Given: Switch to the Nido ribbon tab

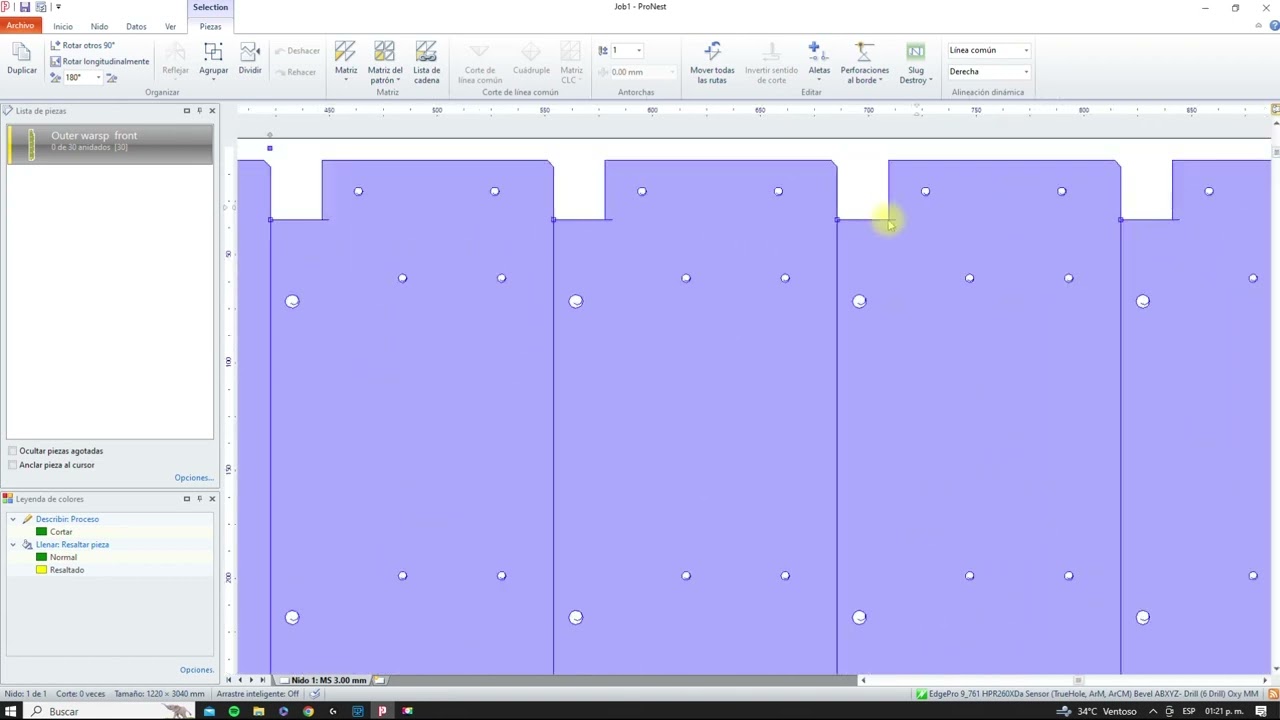Looking at the screenshot, I should 99,26.
